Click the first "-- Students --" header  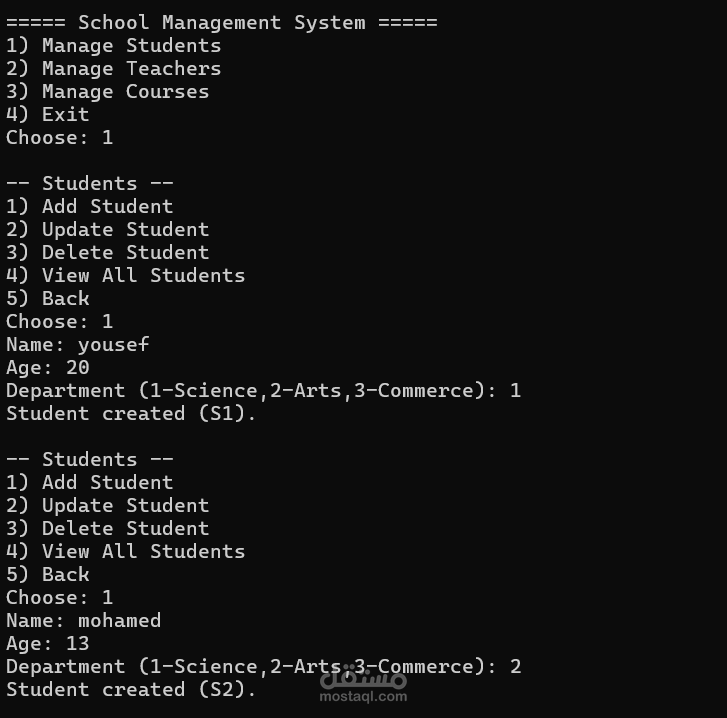[x=89, y=183]
